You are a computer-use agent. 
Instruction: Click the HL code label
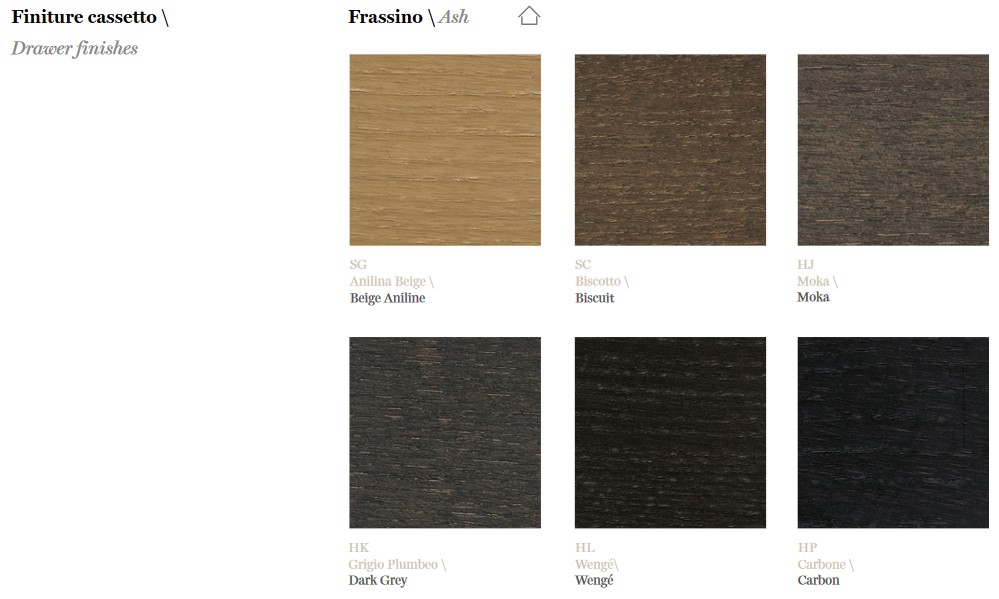pyautogui.click(x=585, y=547)
